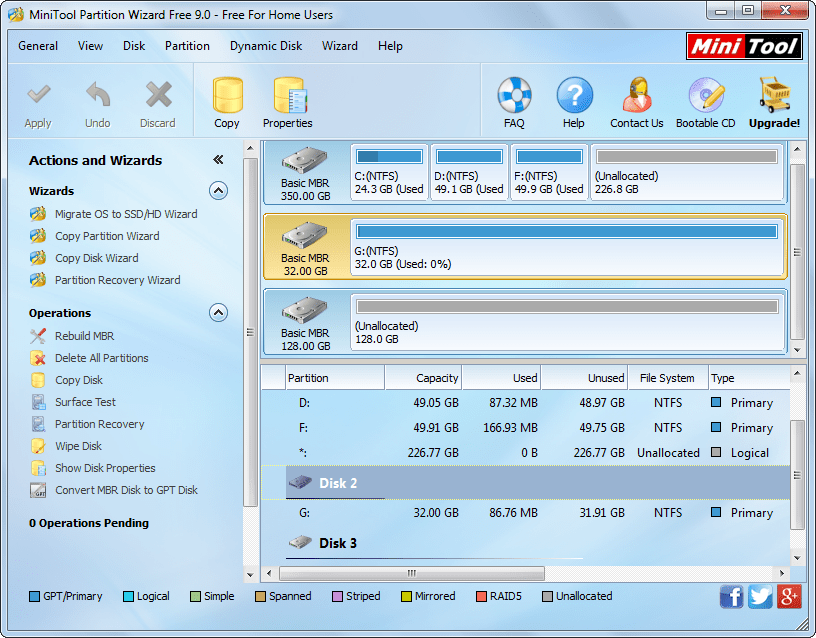Screen dimensions: 816x638
Task: Open the Wizard menu
Action: coord(340,46)
